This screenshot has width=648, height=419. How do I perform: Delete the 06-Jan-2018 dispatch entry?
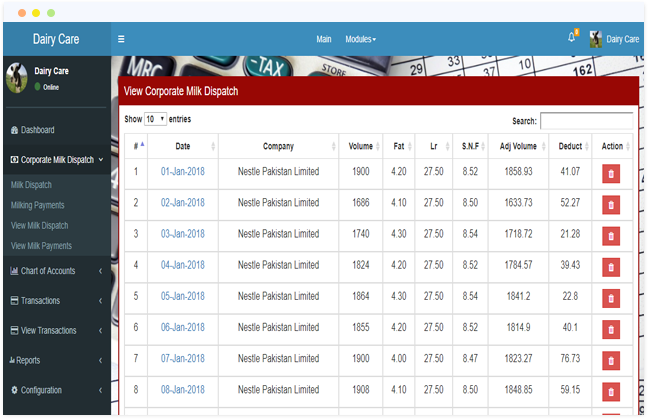pos(611,330)
